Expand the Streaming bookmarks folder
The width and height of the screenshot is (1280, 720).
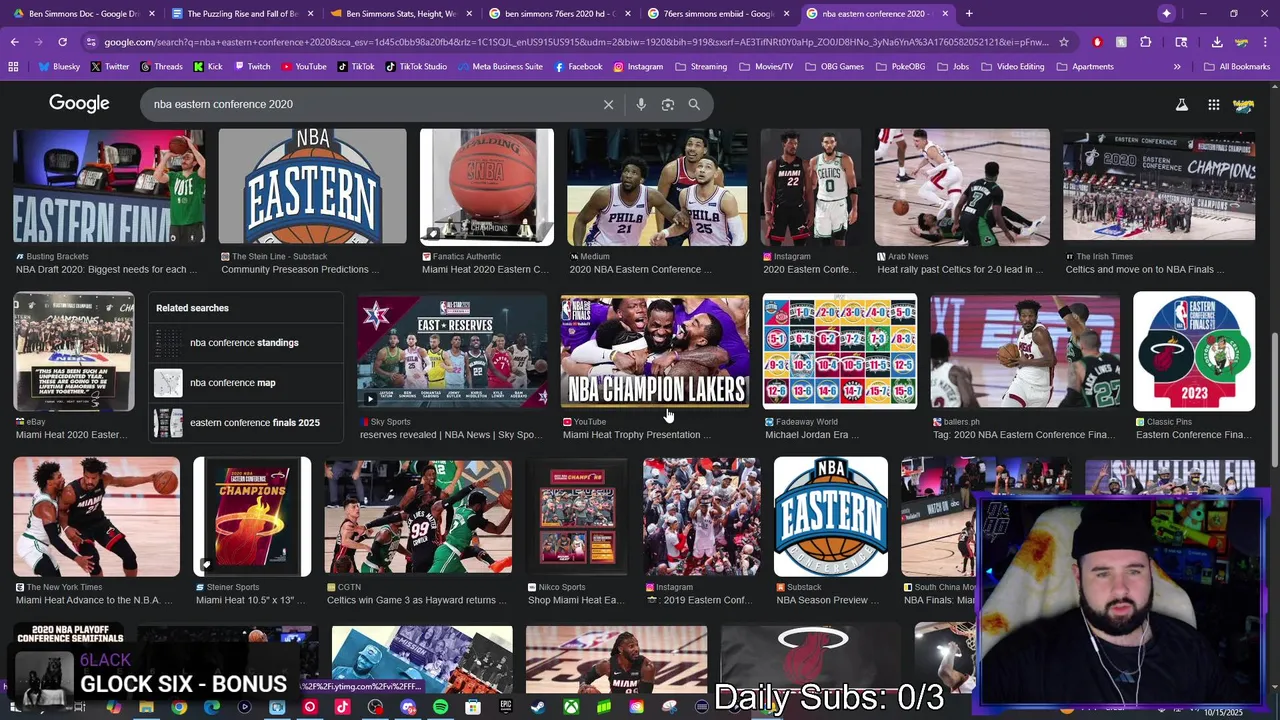tap(701, 66)
